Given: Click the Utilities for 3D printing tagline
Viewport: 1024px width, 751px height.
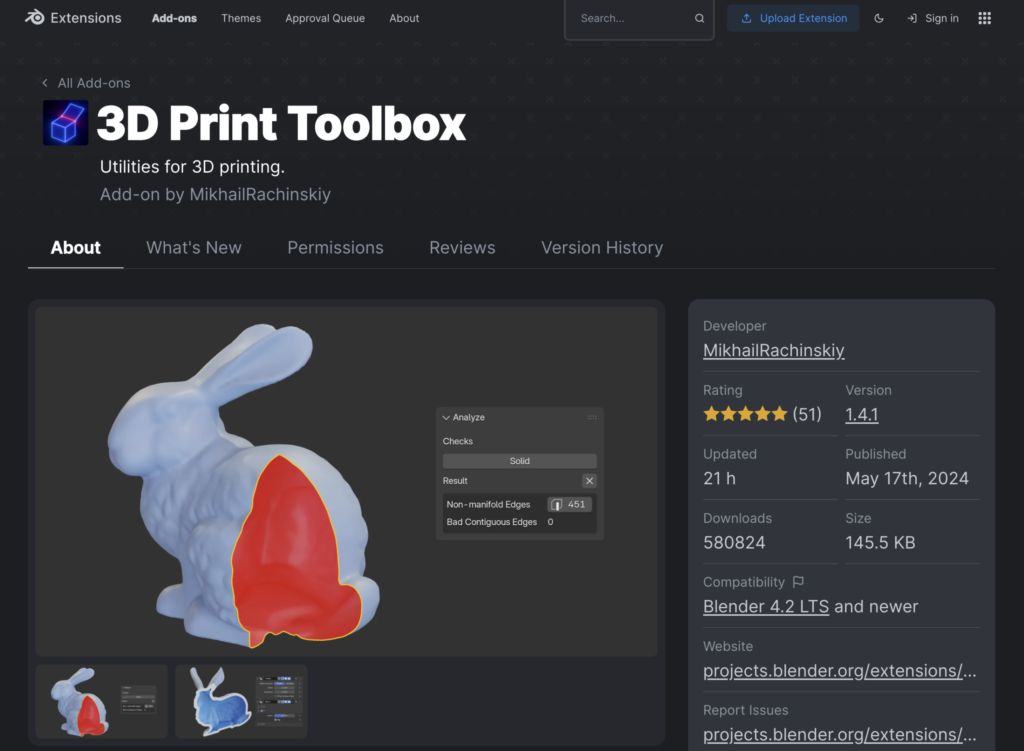Looking at the screenshot, I should 192,167.
